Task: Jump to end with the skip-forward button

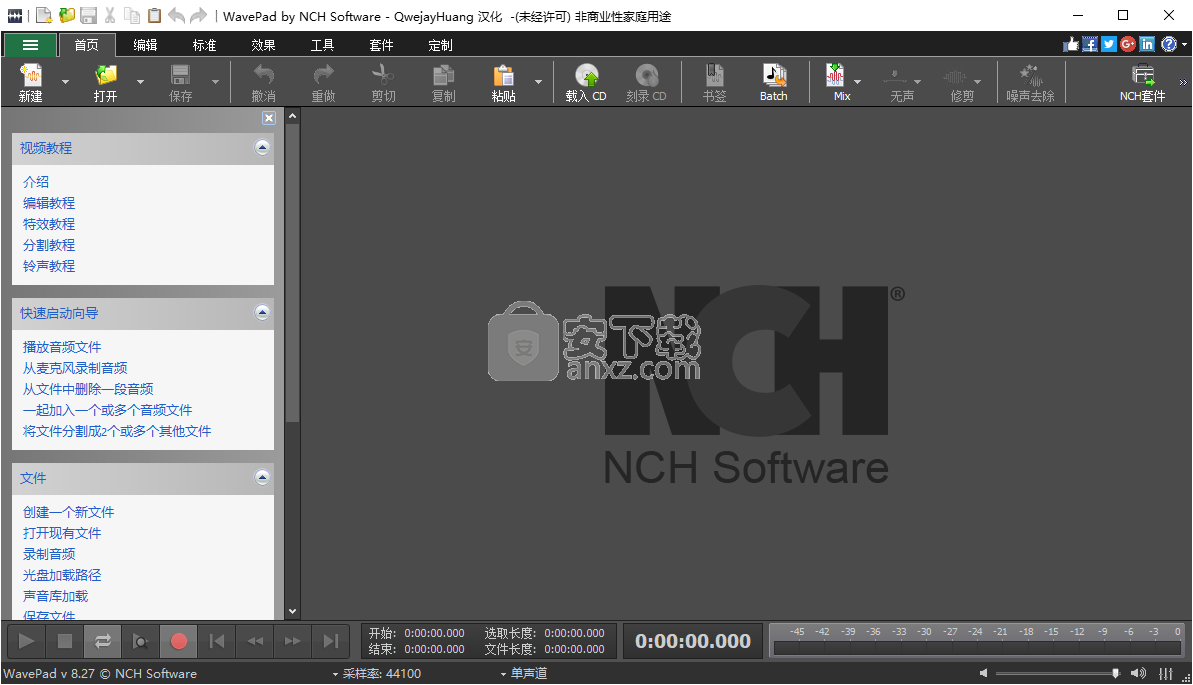Action: tap(331, 641)
